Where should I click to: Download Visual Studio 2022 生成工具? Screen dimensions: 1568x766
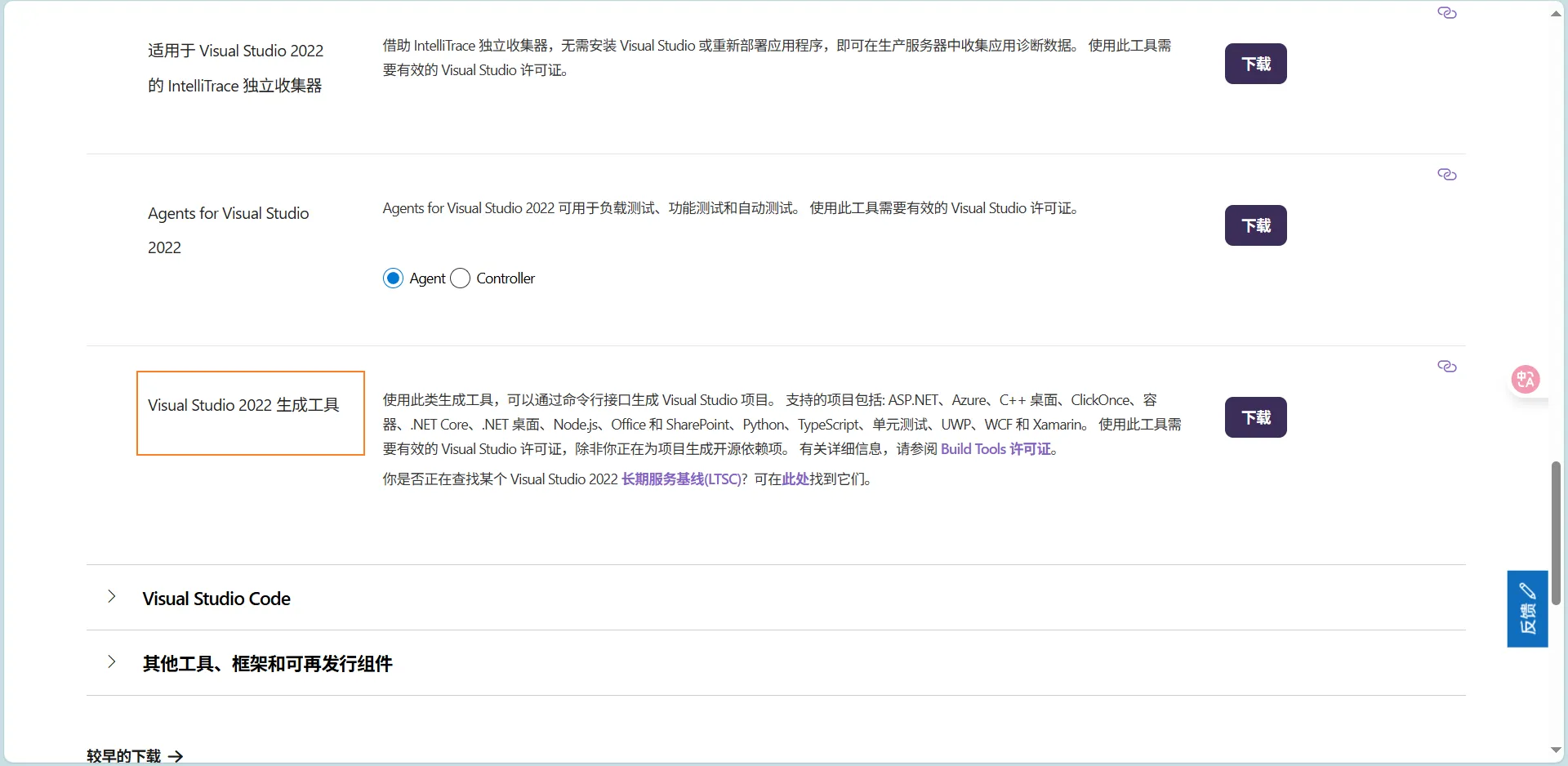1255,417
